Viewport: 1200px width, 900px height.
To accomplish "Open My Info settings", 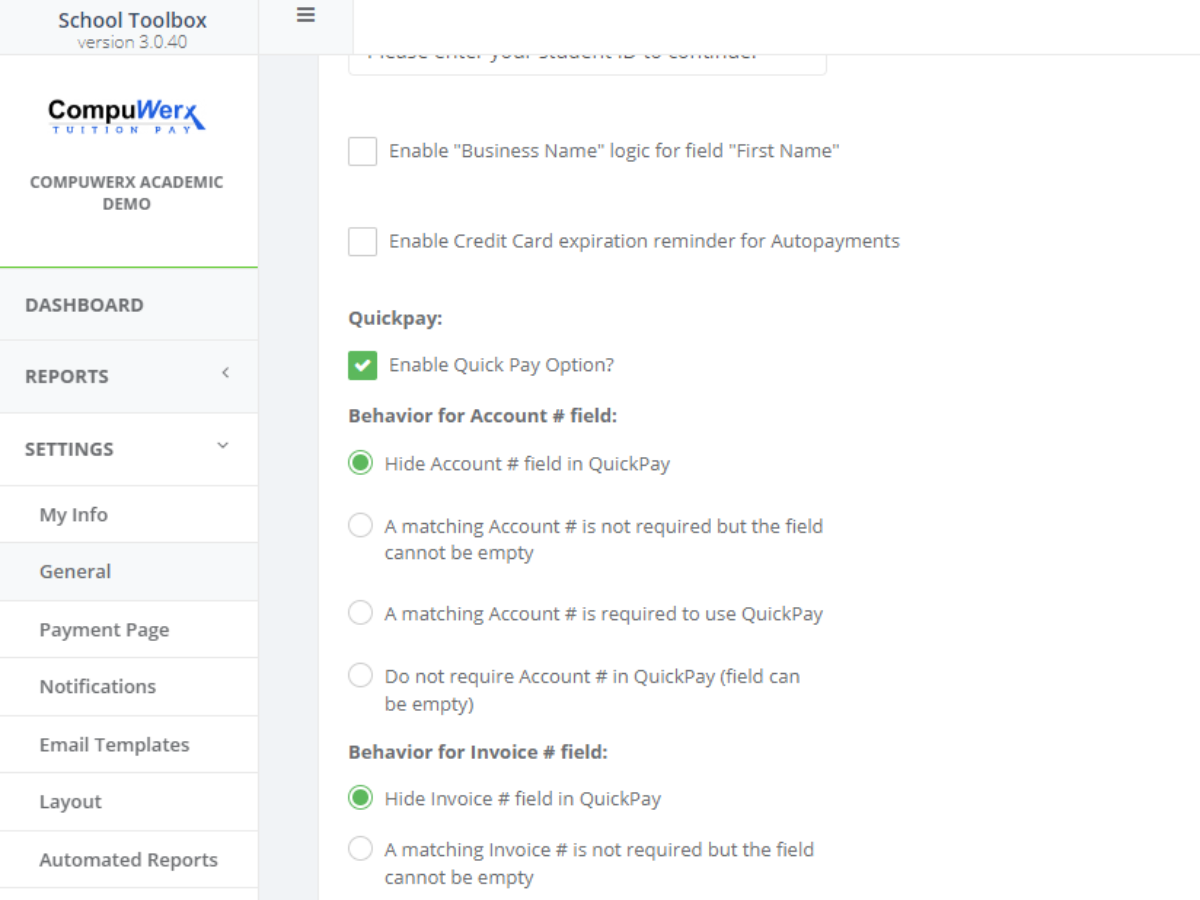I will (74, 515).
